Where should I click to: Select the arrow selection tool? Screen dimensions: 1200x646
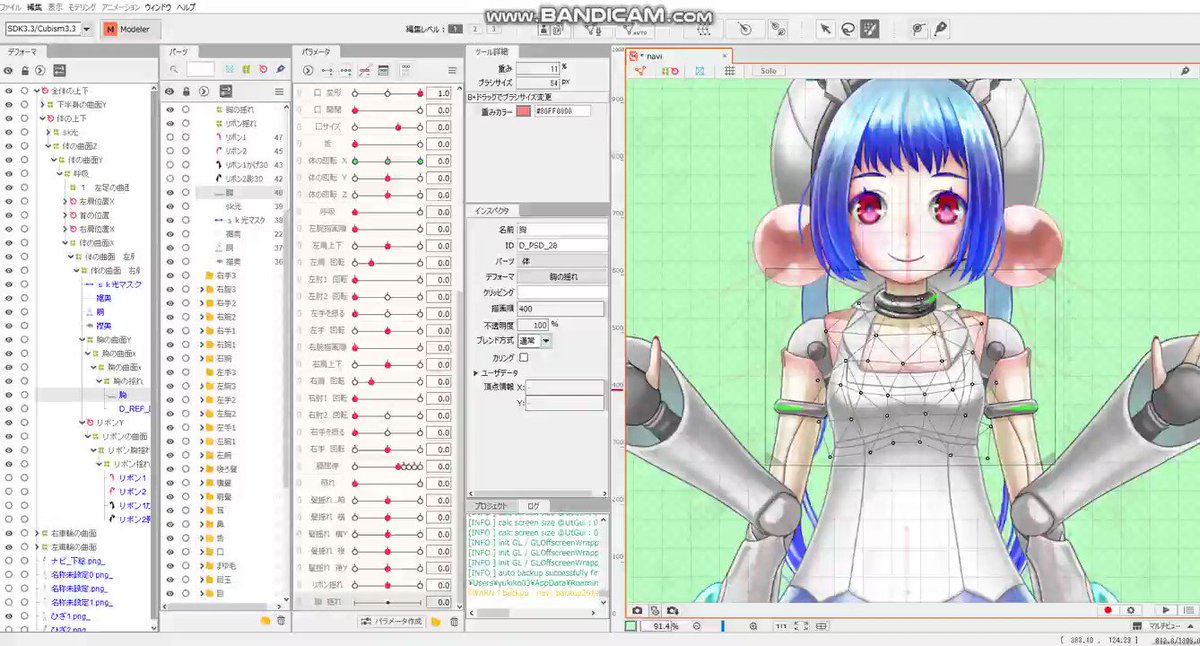[x=825, y=29]
